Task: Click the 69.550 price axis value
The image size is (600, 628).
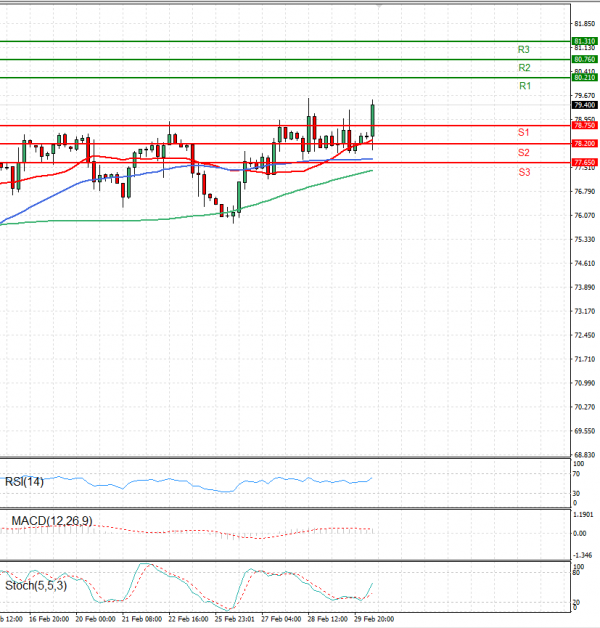Action: click(584, 431)
